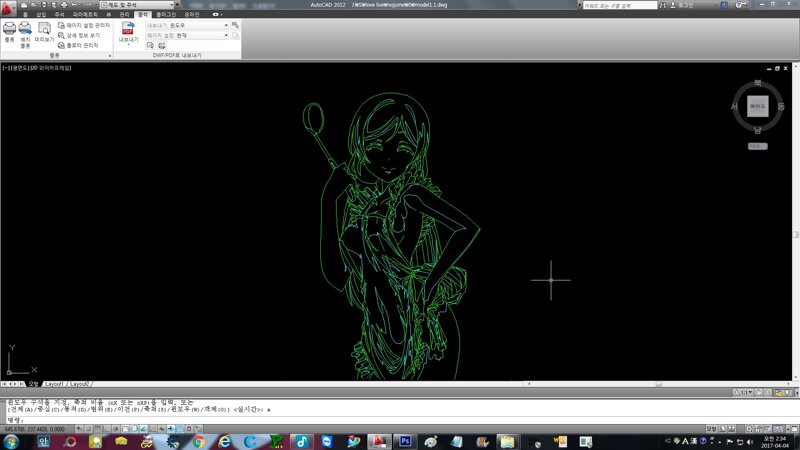Expand the Plot (플롯) panel arrow

click(110, 56)
